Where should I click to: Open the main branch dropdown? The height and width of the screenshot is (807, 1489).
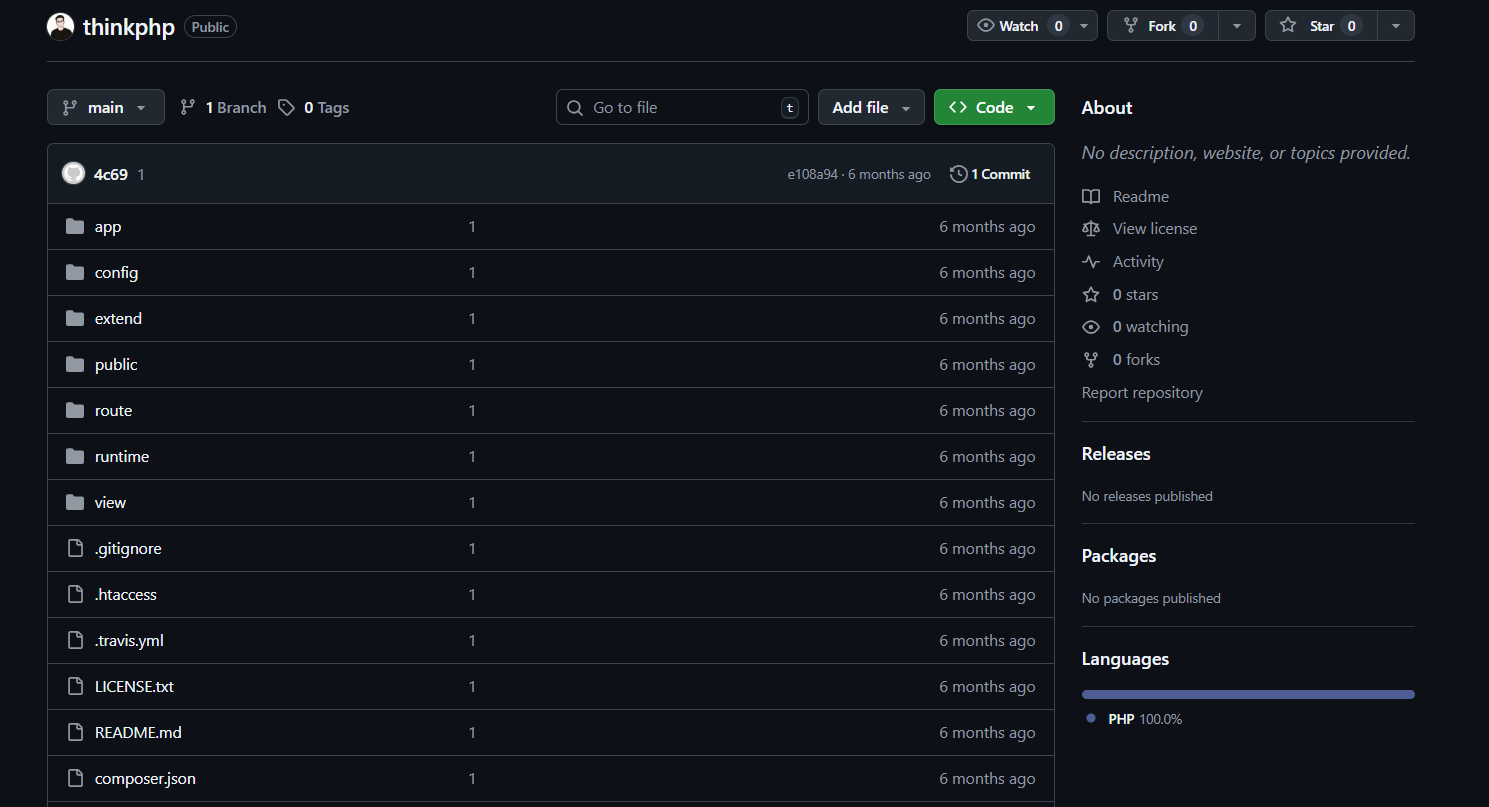pos(105,108)
